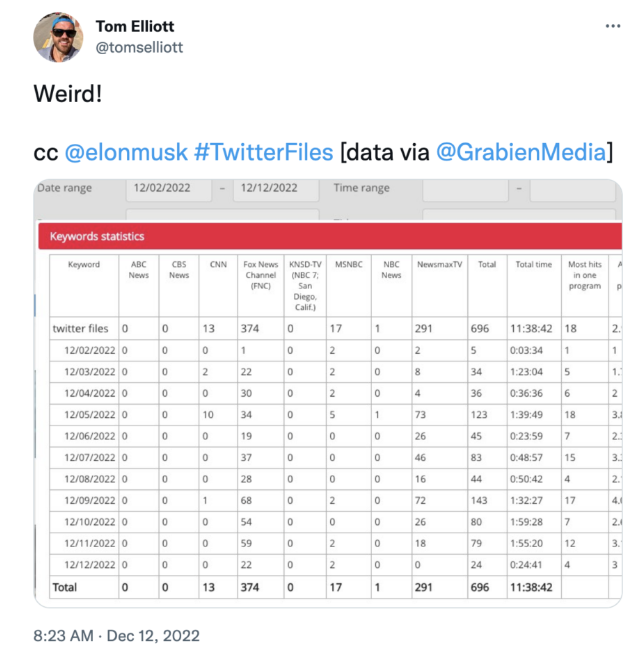The width and height of the screenshot is (638, 647).
Task: Select the Fox News Channel (FNC) column header
Action: coord(261,286)
